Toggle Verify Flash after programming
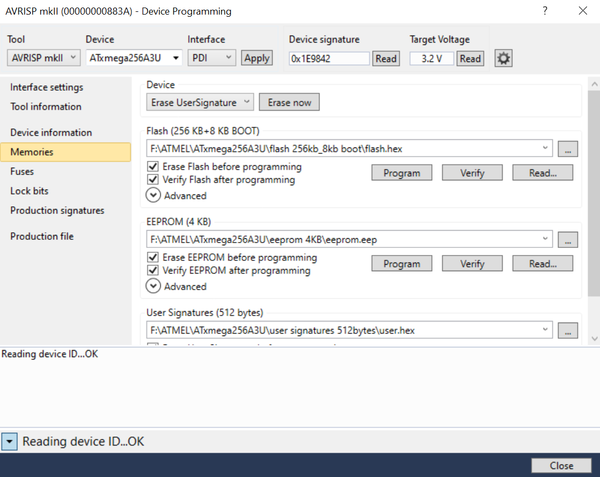600x477 pixels. (153, 179)
